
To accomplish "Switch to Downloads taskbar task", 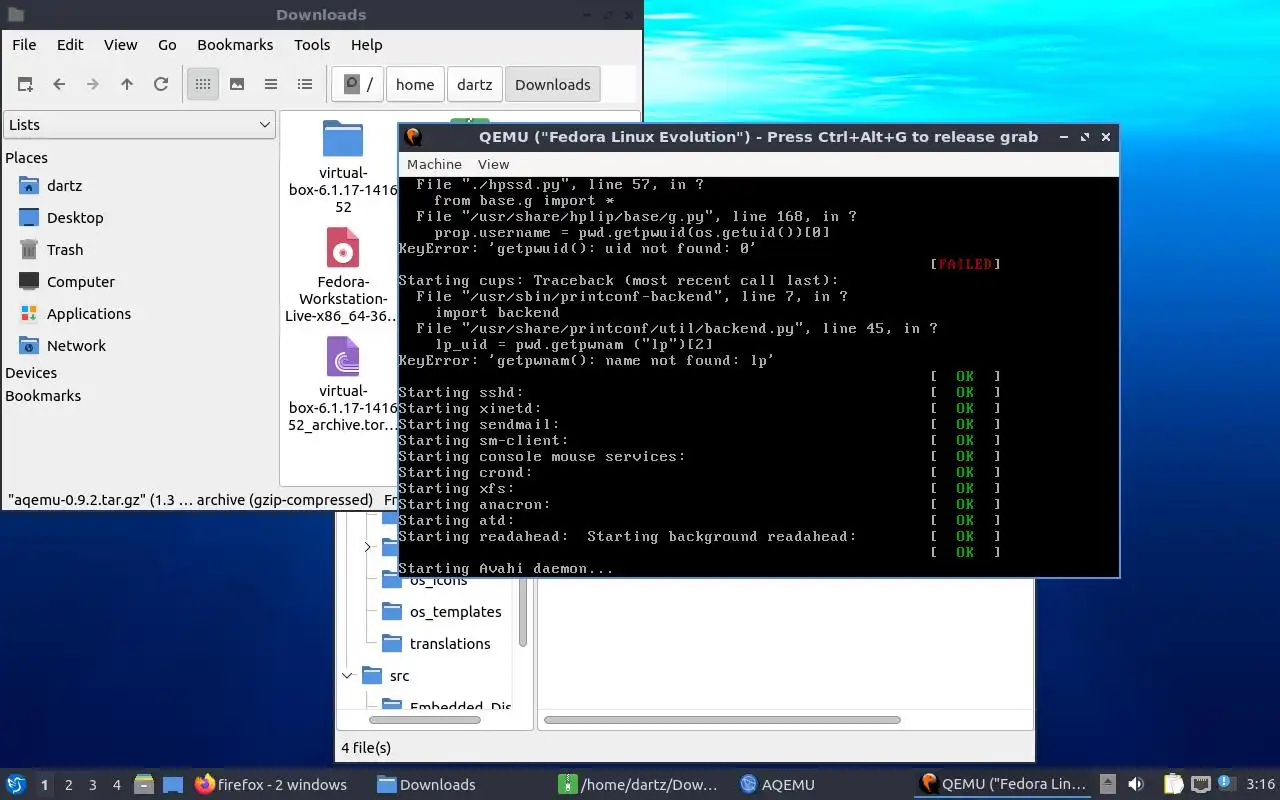I will point(426,785).
